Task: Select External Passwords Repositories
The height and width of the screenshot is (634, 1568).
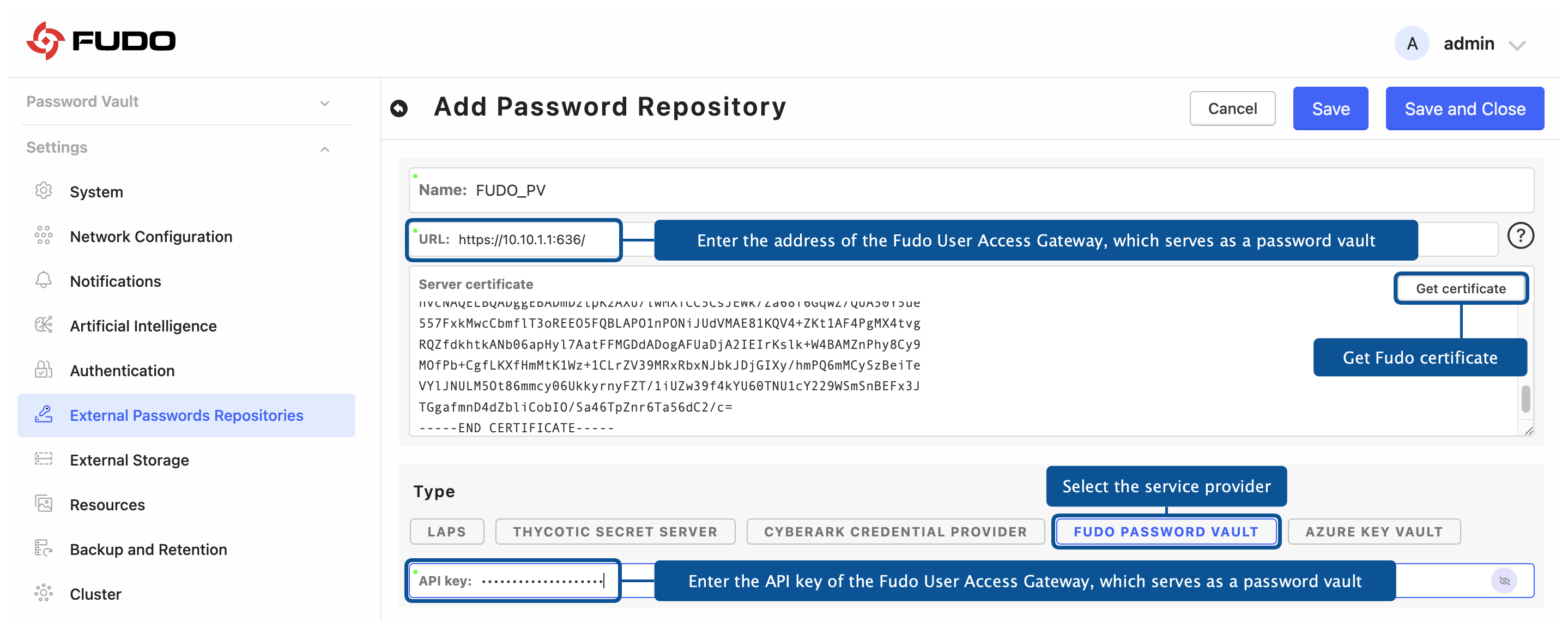Action: [186, 415]
